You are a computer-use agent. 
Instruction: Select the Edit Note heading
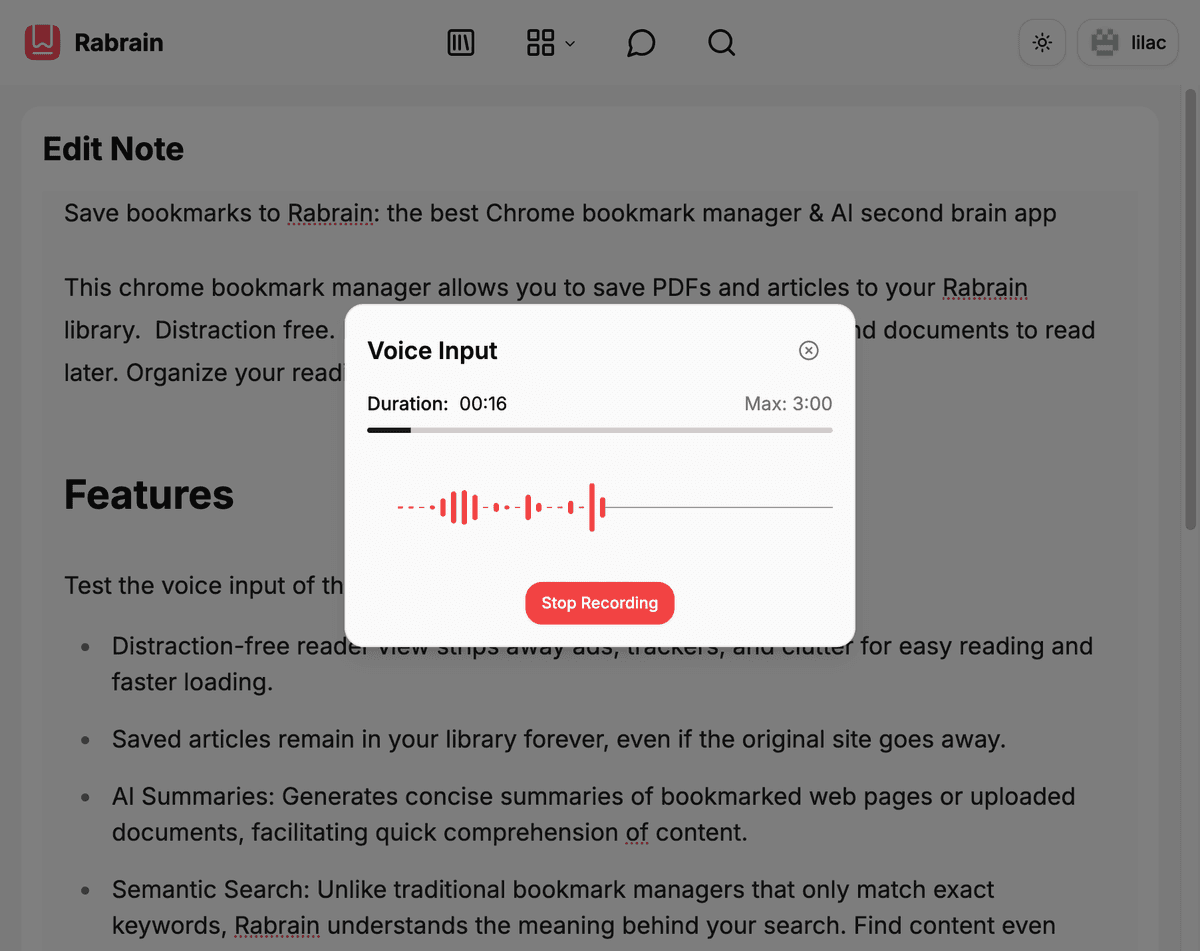113,148
